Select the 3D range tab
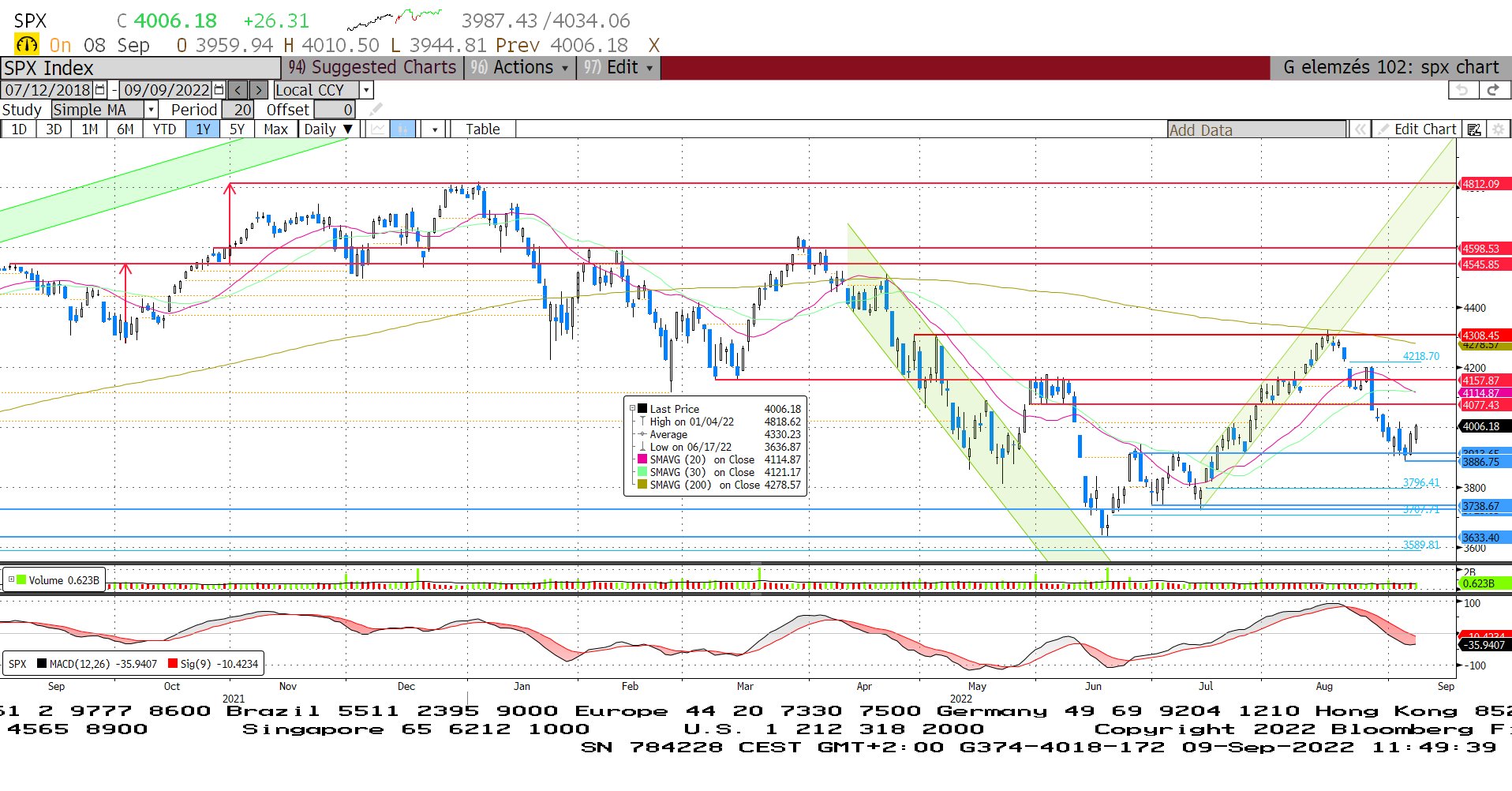1512x791 pixels. (54, 129)
